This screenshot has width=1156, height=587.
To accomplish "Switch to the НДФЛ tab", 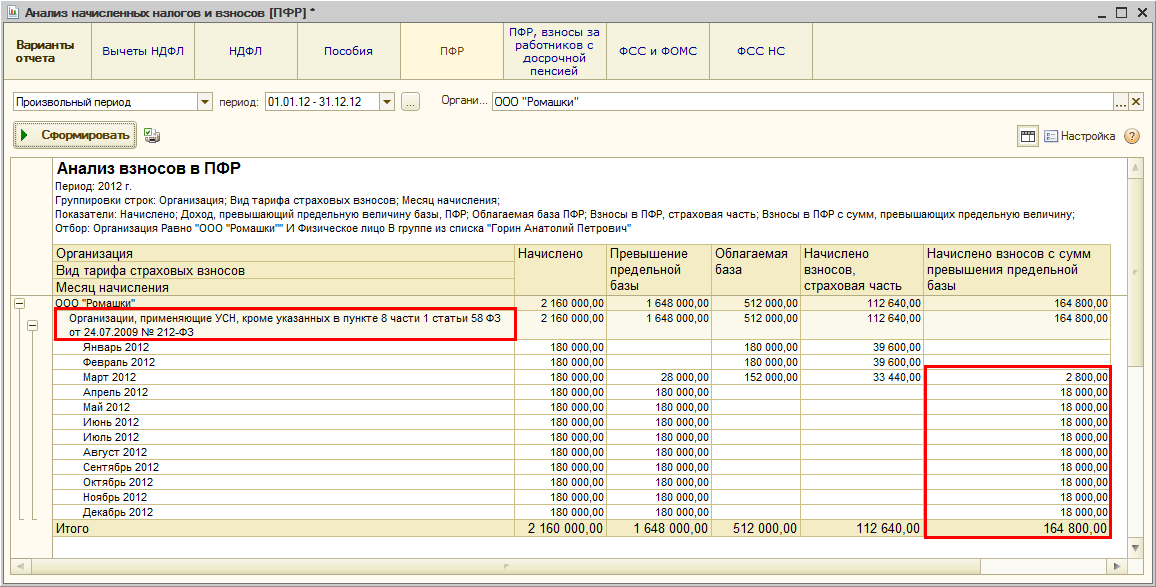I will [246, 51].
